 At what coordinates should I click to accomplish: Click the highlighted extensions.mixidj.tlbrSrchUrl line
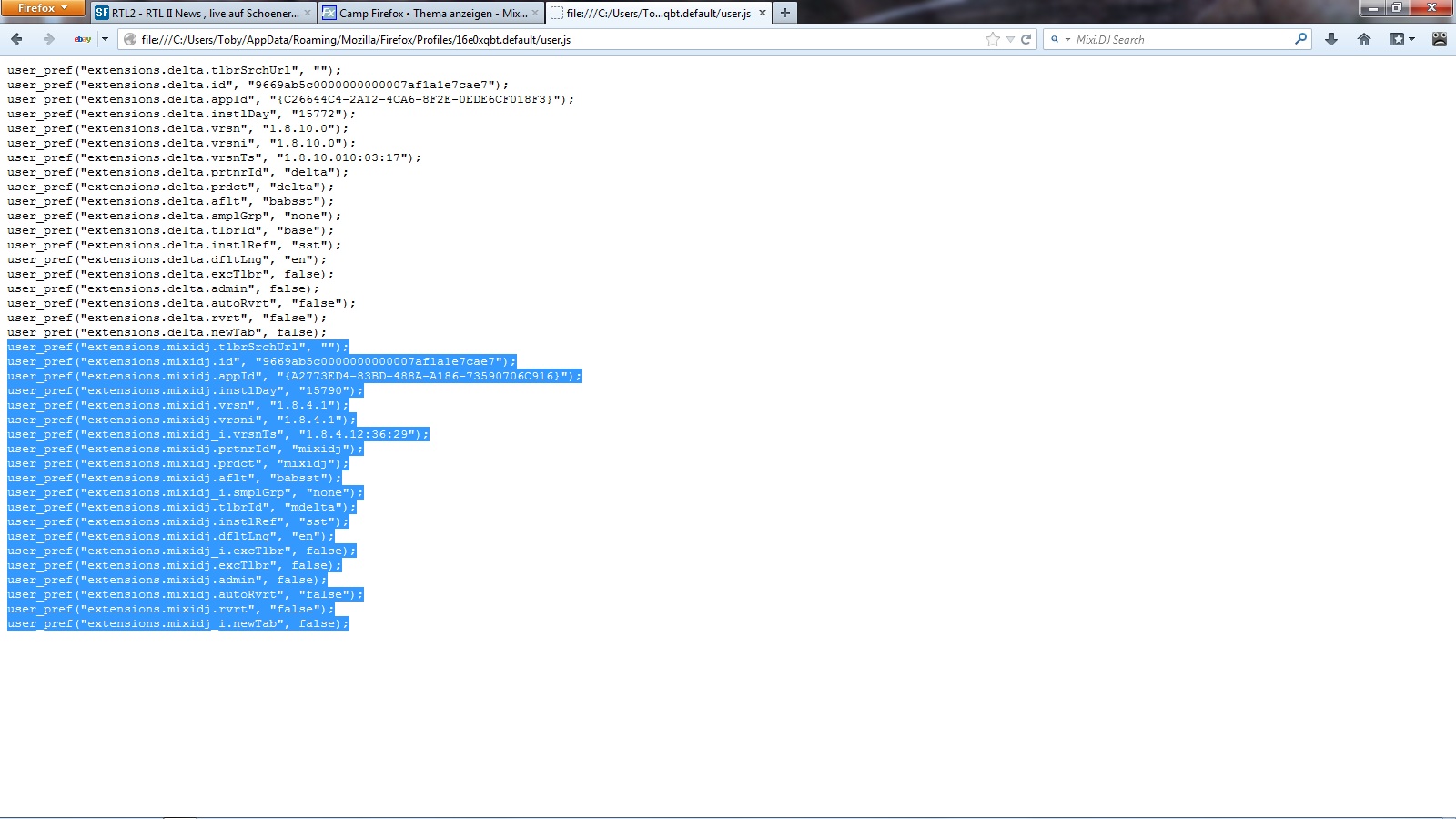[178, 347]
